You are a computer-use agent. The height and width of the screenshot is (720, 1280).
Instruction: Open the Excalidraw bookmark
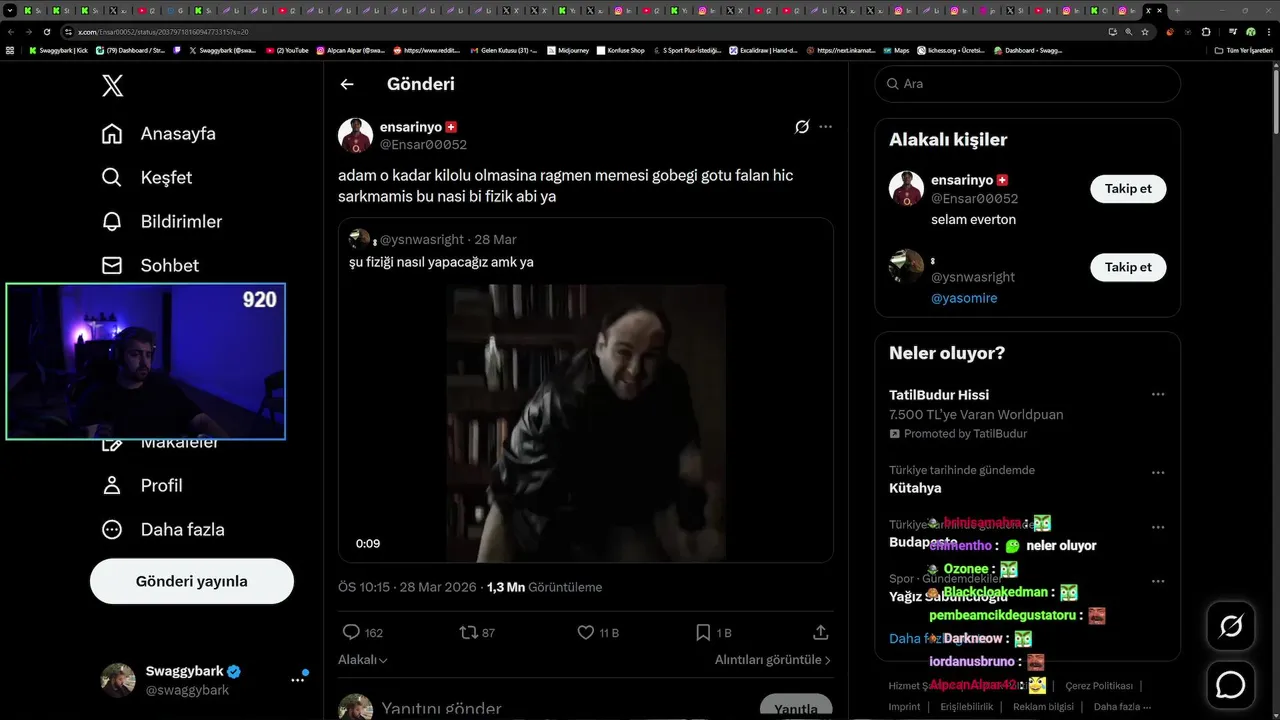(x=763, y=50)
